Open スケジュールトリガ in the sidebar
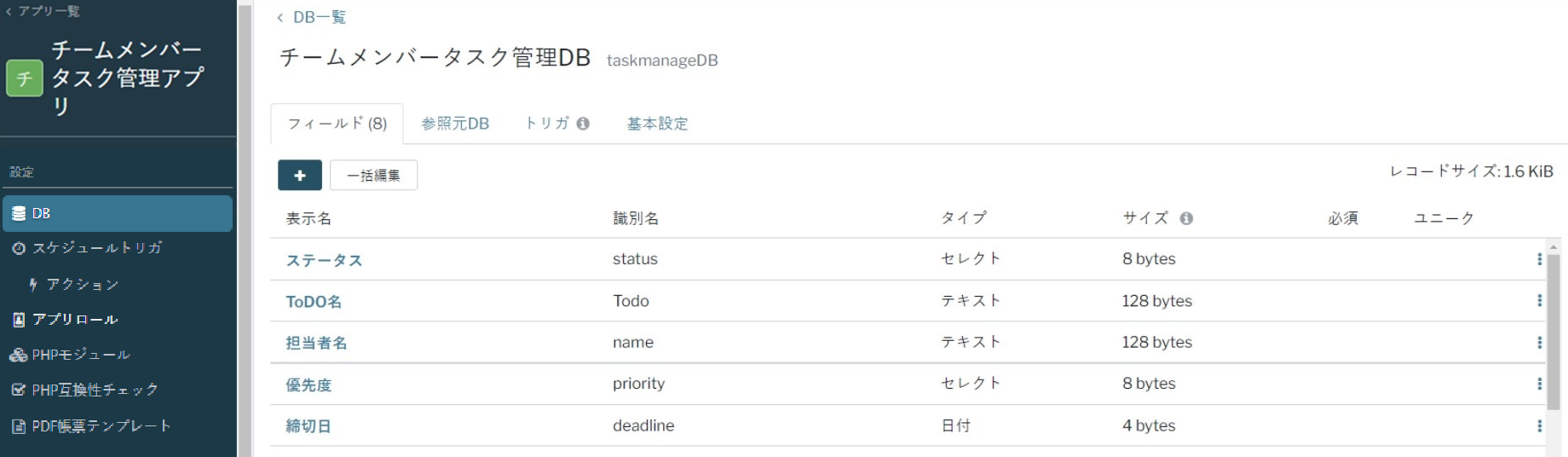The height and width of the screenshot is (457, 1568). [x=96, y=248]
